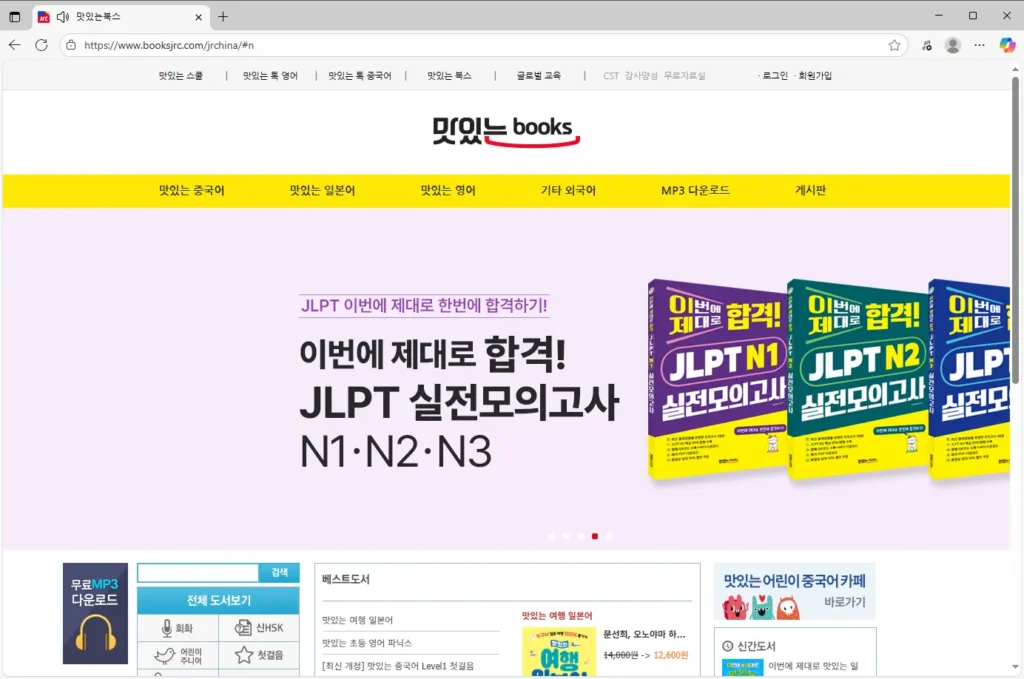Screen dimensions: 1024x679
Task: Select the fifth banner slide dot
Action: (x=609, y=536)
